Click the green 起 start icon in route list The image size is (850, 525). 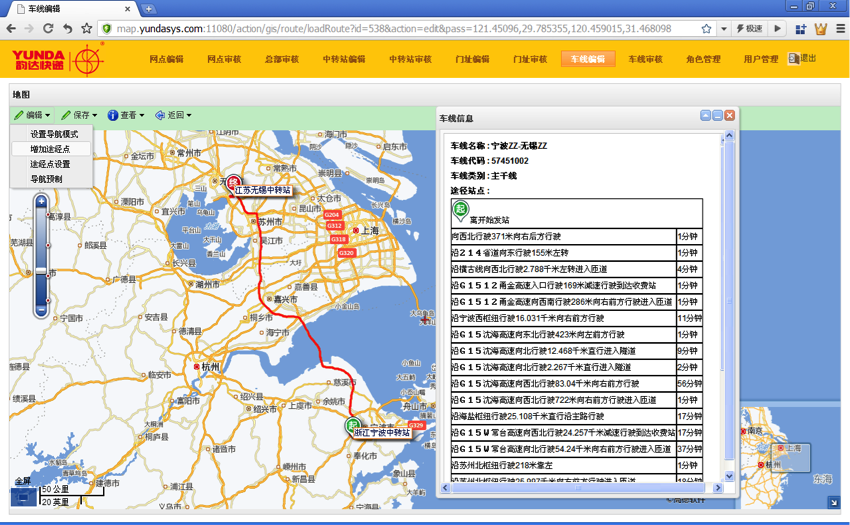click(460, 210)
